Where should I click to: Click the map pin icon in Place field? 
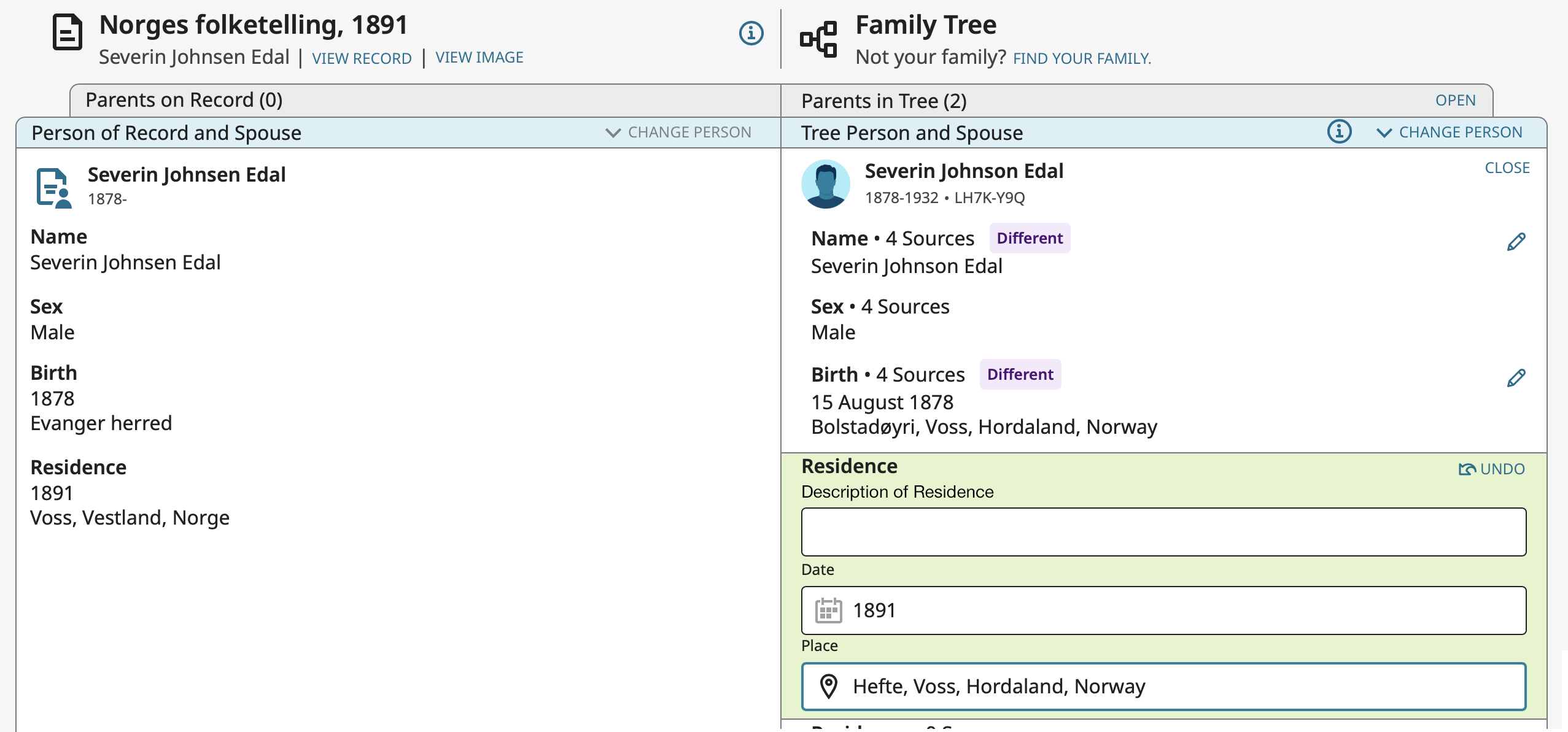(828, 686)
